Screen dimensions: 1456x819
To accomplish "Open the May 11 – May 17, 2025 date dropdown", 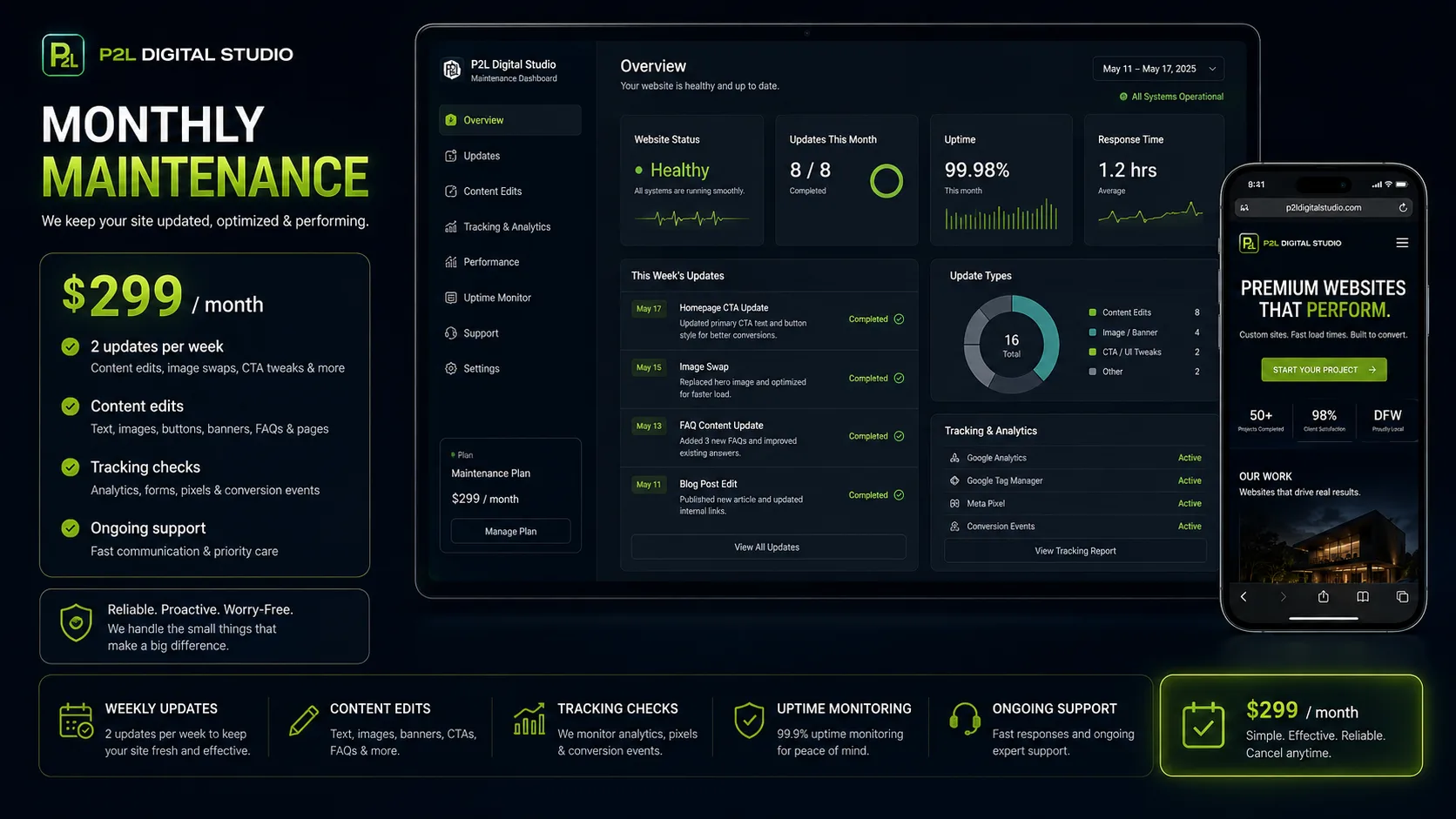I will 1158,69.
